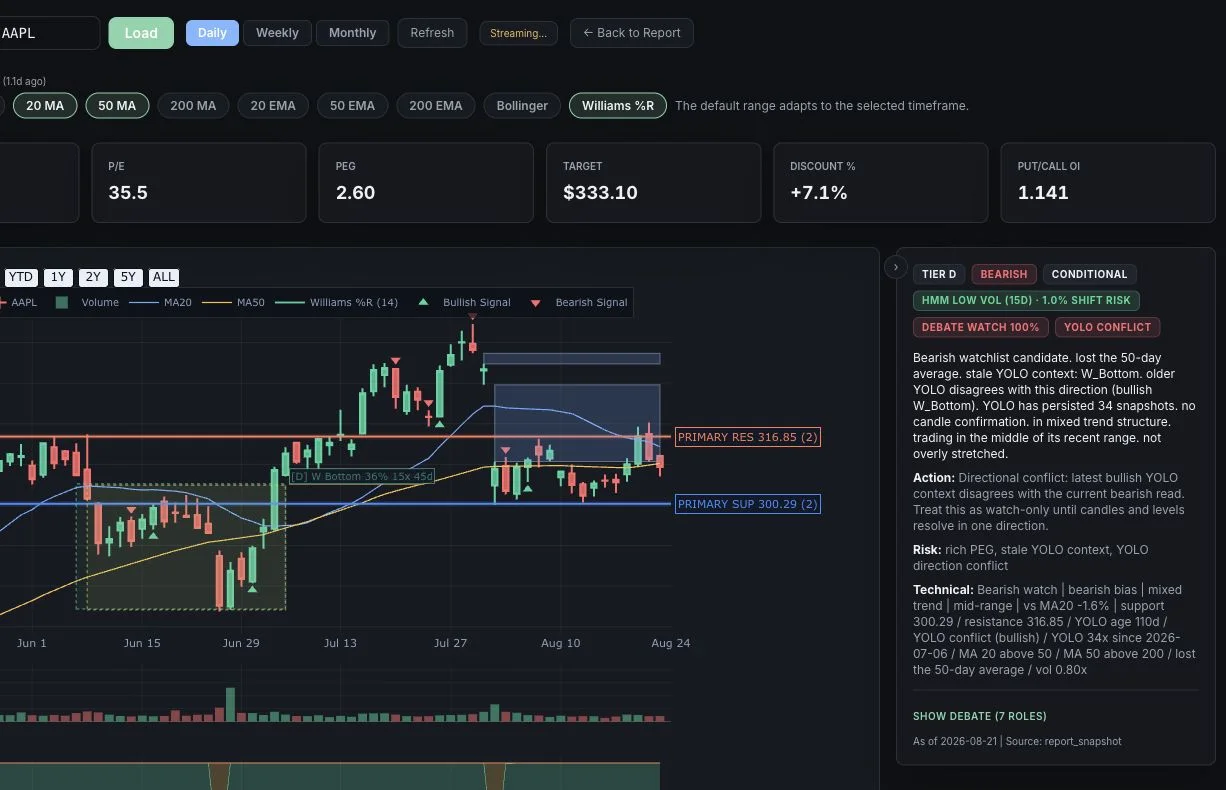1226x790 pixels.
Task: Switch to the Monthly timeframe
Action: tap(353, 33)
